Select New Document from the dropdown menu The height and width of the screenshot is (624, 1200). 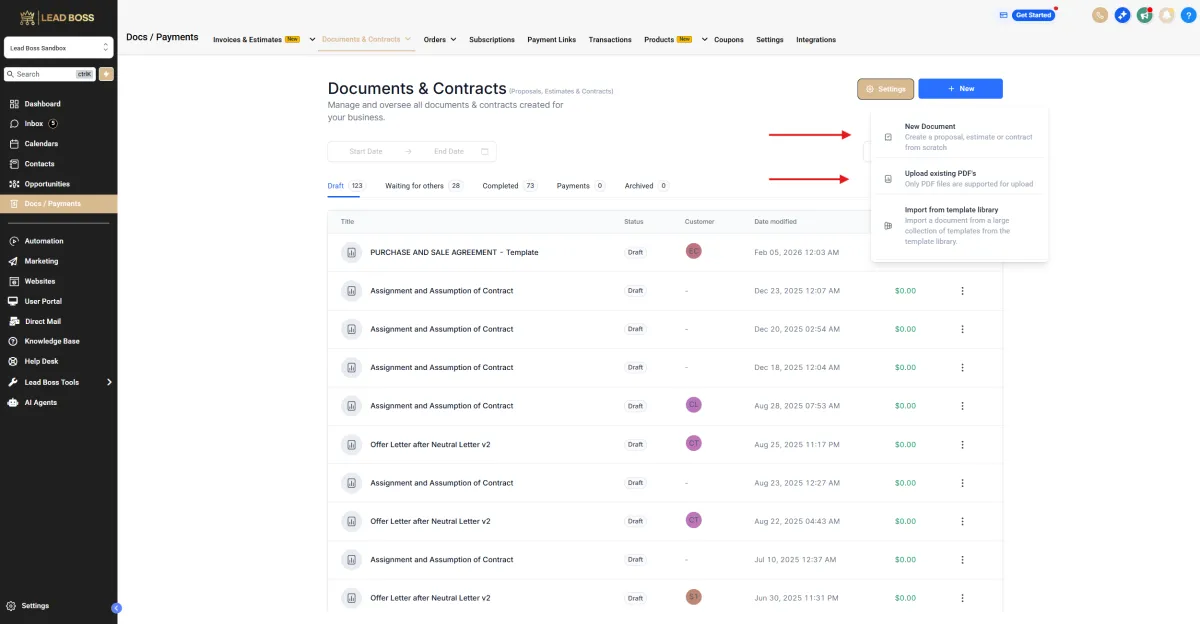point(930,127)
